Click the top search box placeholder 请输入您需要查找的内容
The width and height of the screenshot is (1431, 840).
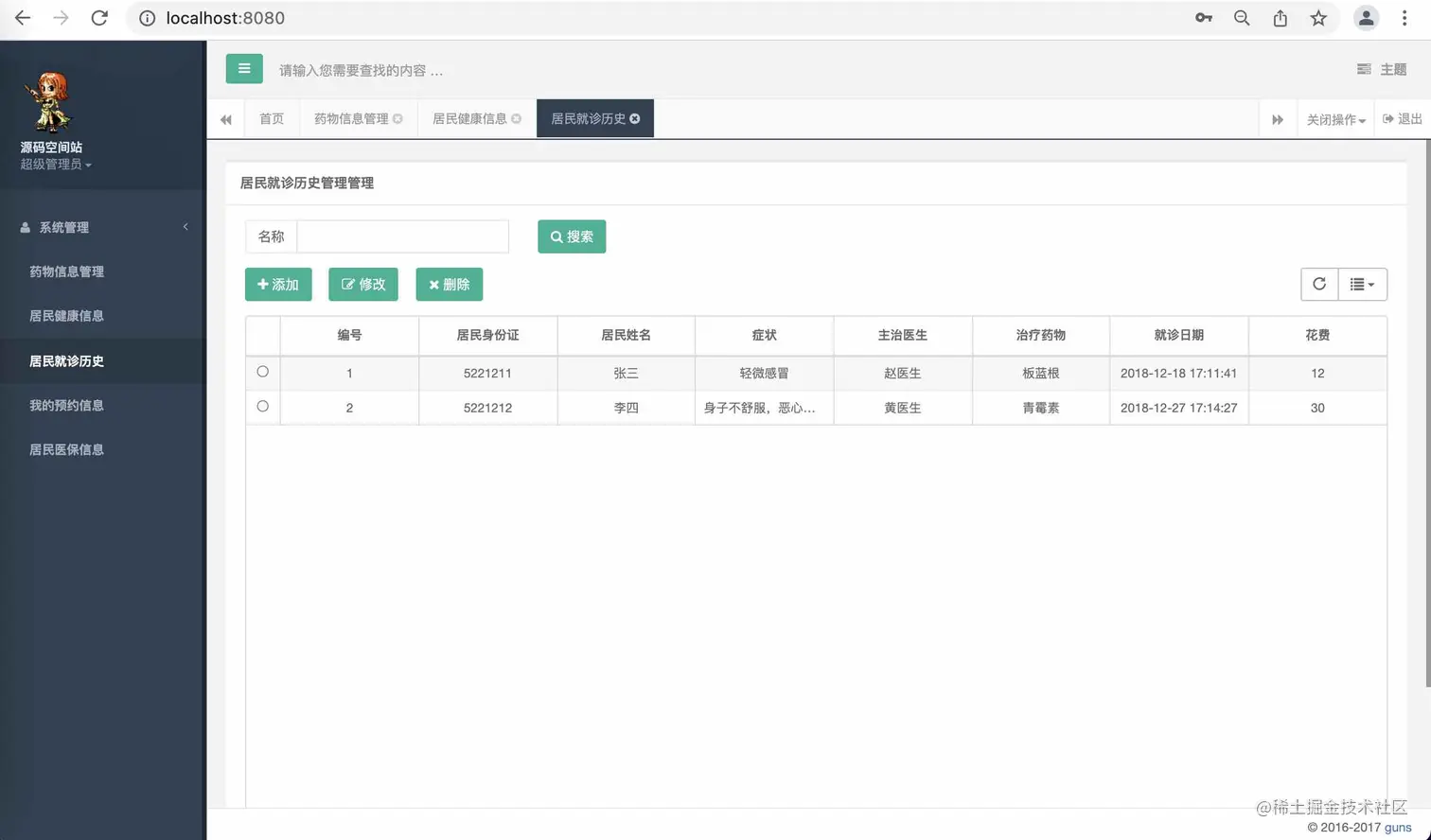pos(361,70)
